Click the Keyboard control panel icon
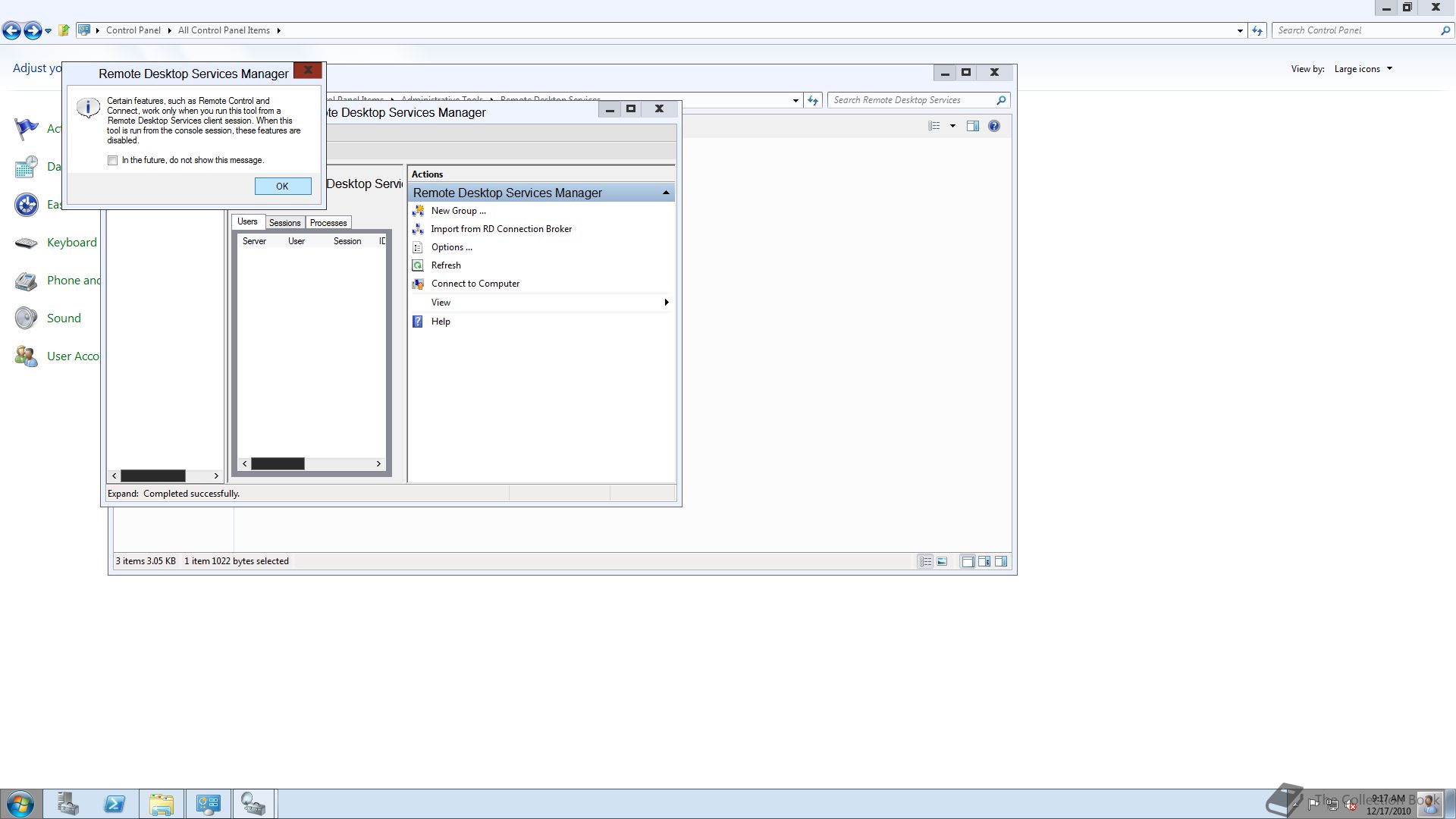The width and height of the screenshot is (1456, 819). 27,243
